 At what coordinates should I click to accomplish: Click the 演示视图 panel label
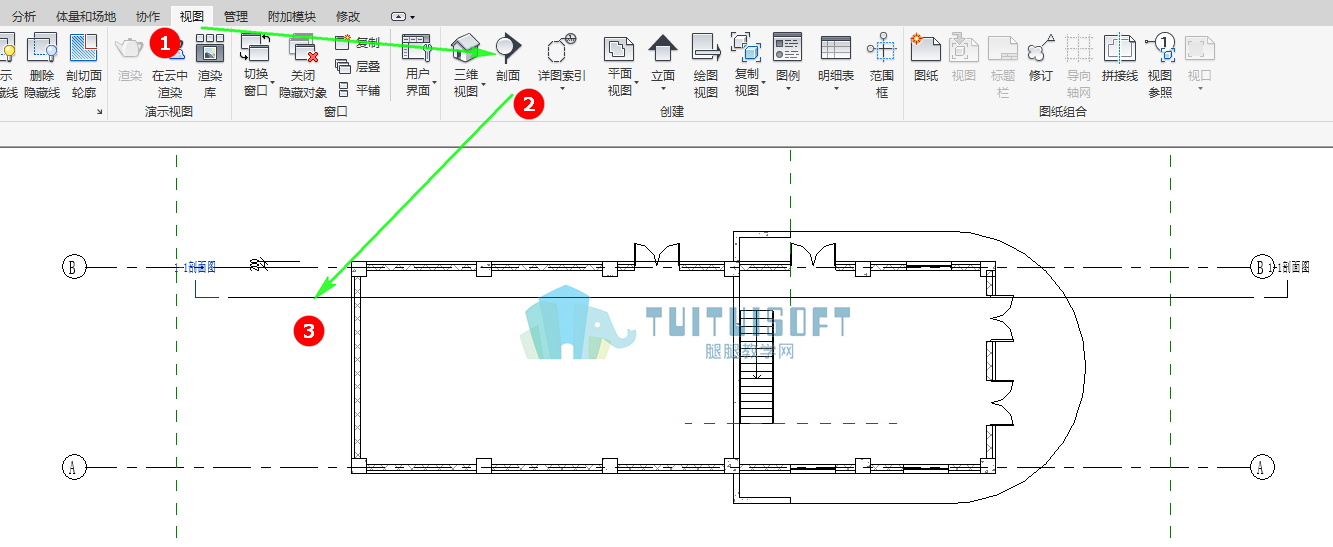click(169, 112)
